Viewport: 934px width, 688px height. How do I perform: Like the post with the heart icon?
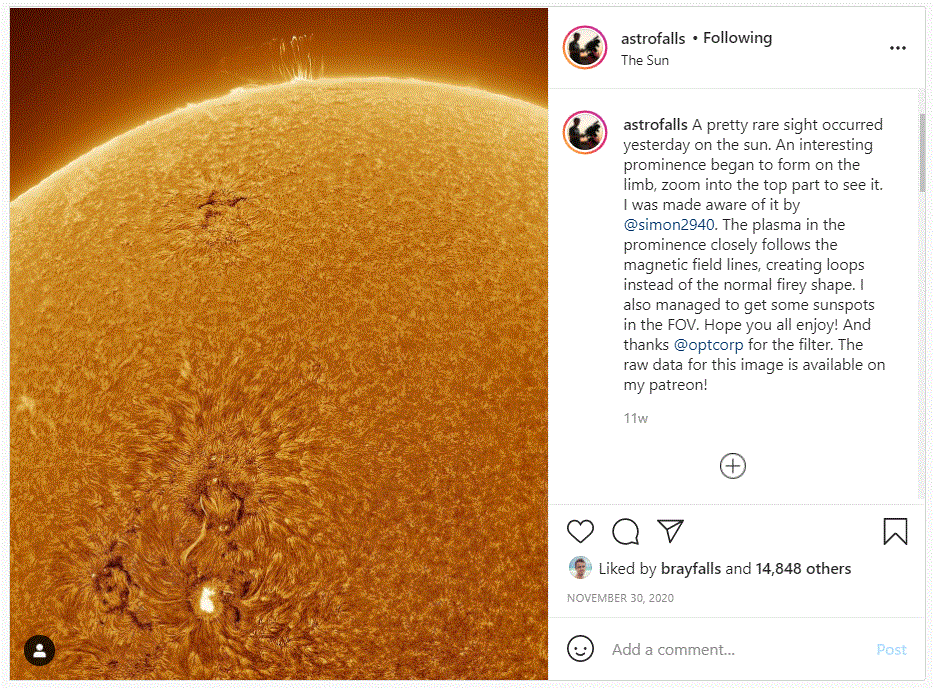click(x=580, y=531)
